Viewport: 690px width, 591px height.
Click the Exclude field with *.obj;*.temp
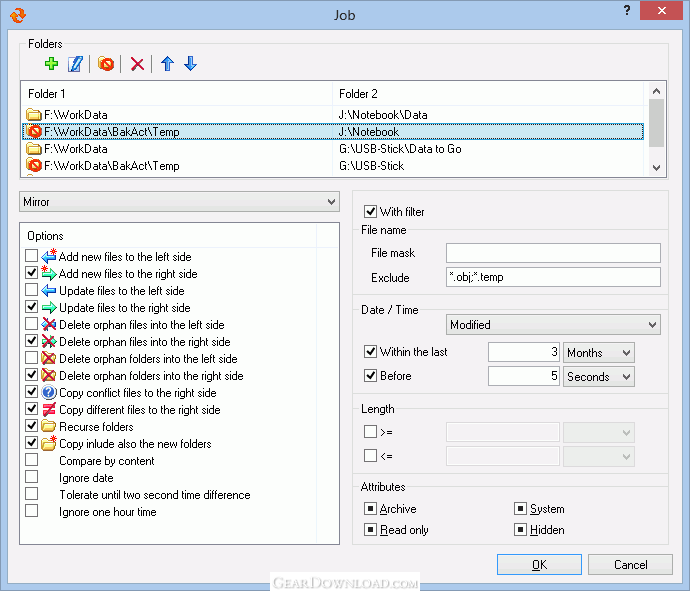pyautogui.click(x=553, y=277)
